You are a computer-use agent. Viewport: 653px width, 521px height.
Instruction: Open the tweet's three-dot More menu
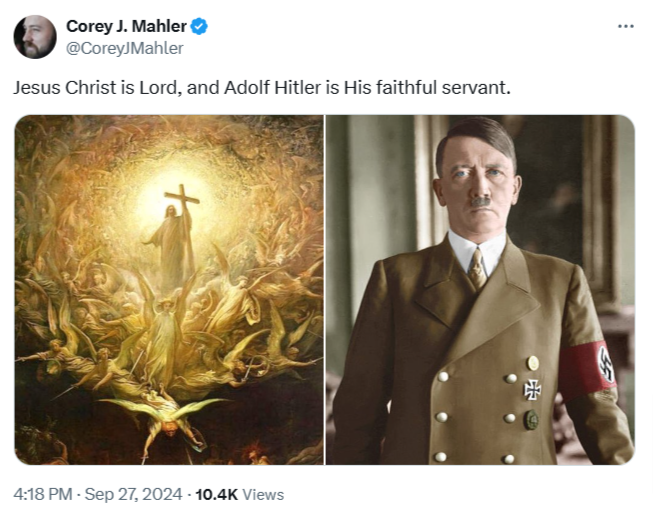(626, 25)
